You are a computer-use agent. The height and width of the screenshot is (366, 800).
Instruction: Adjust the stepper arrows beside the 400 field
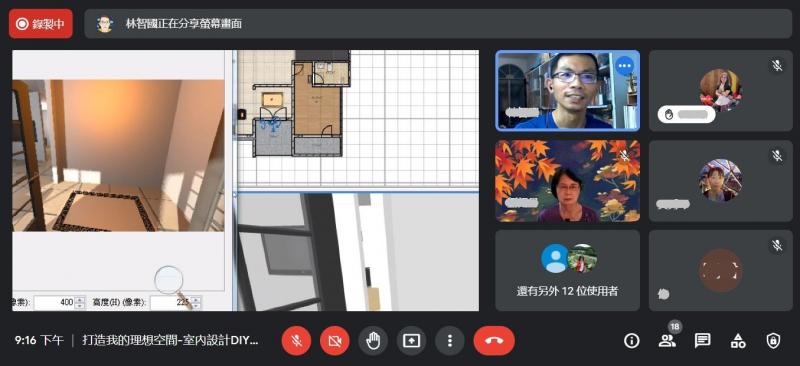coord(80,302)
